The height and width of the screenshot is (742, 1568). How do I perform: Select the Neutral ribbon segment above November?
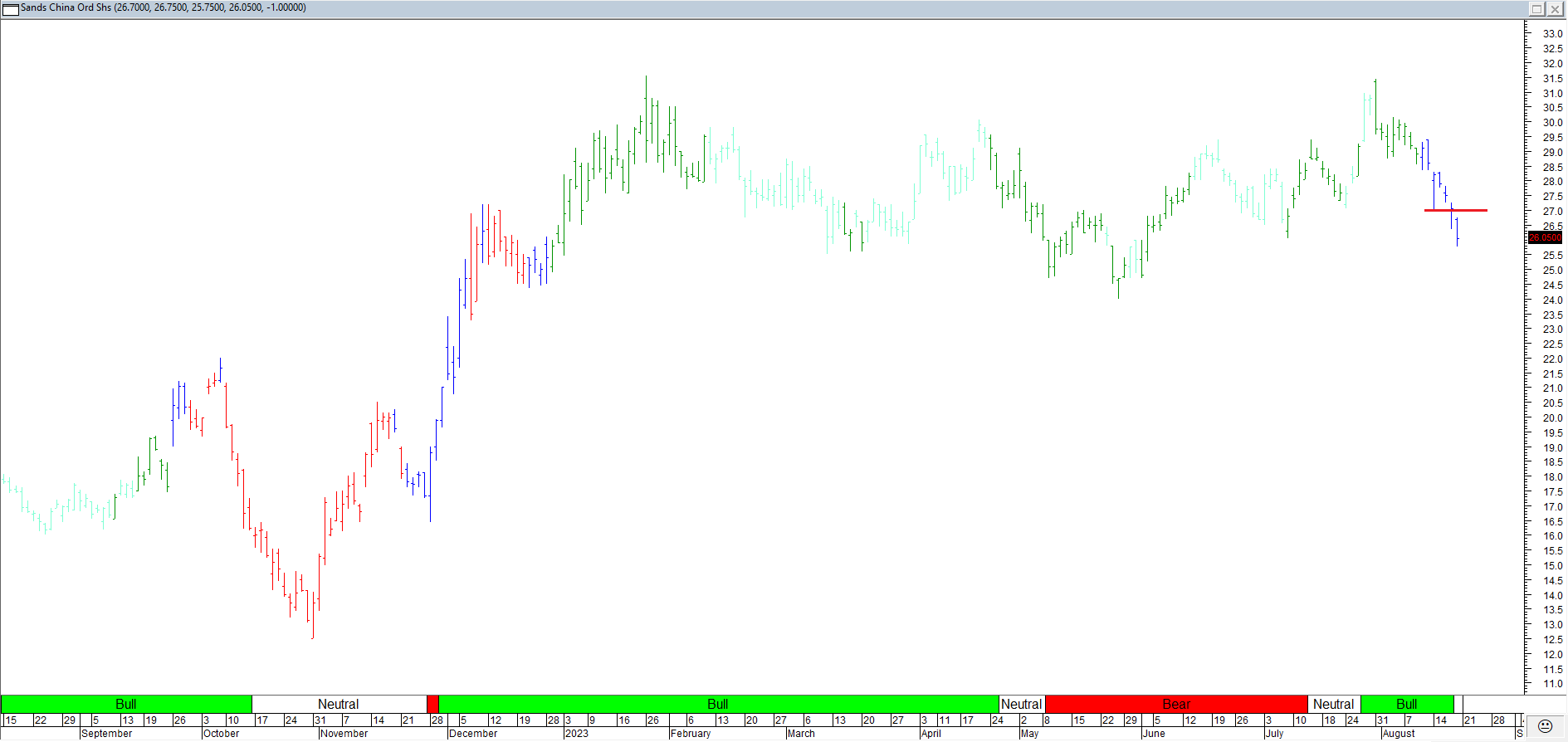(339, 704)
